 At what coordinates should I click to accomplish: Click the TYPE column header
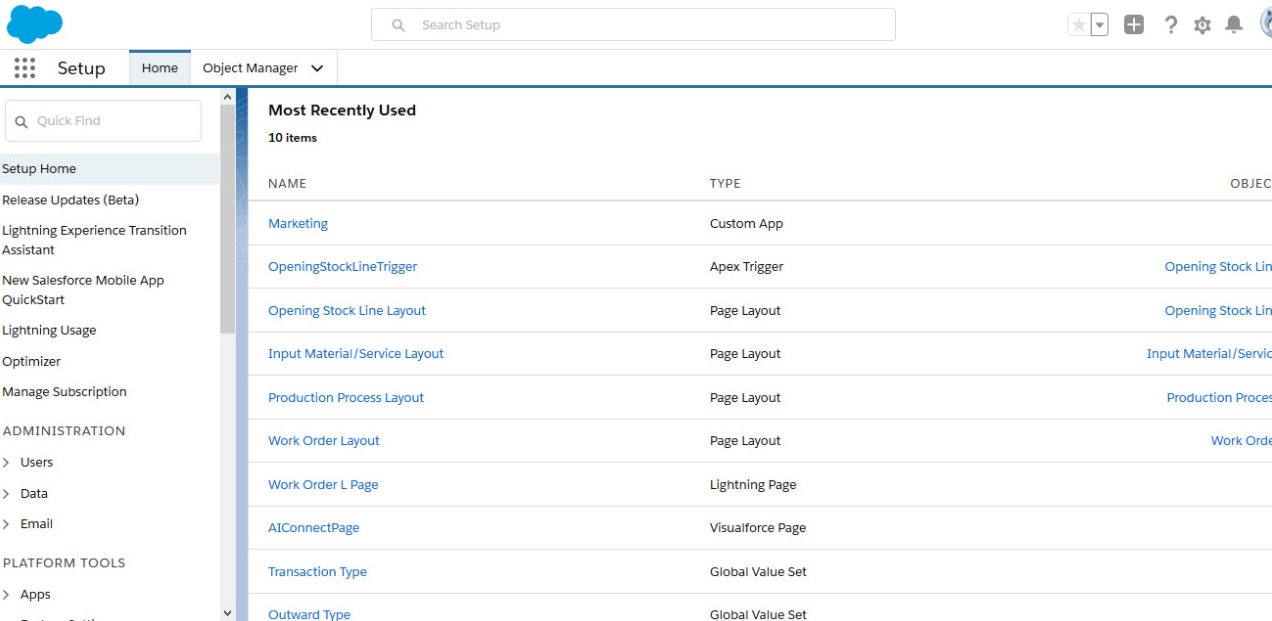pos(725,184)
